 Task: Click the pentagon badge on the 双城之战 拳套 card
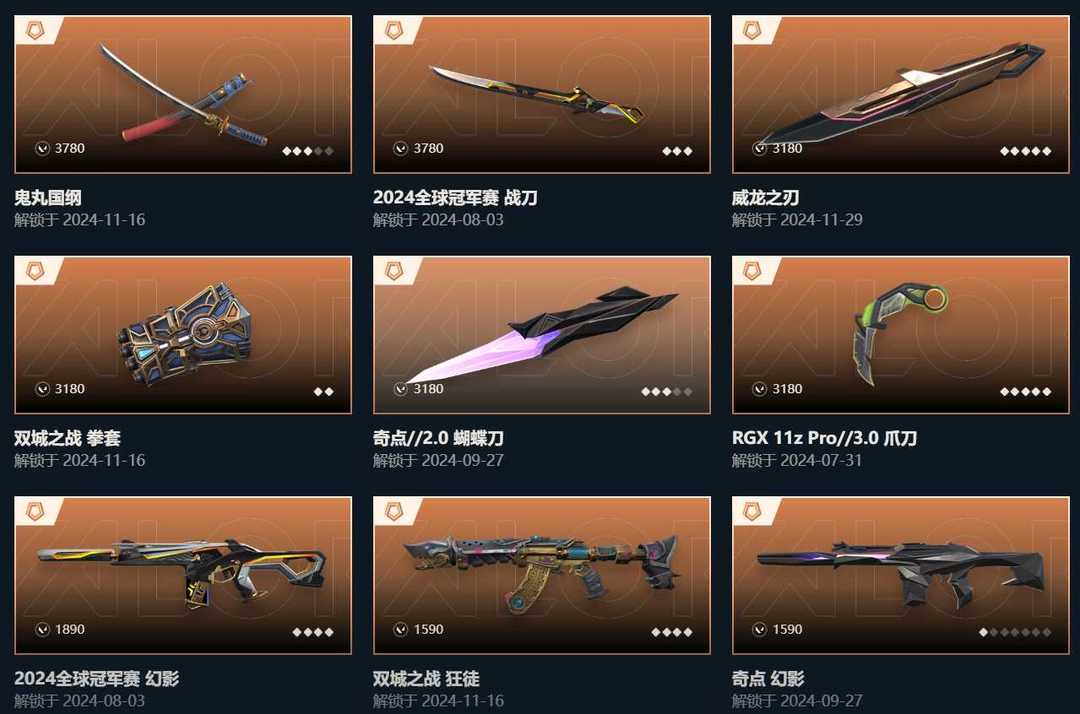pyautogui.click(x=34, y=271)
